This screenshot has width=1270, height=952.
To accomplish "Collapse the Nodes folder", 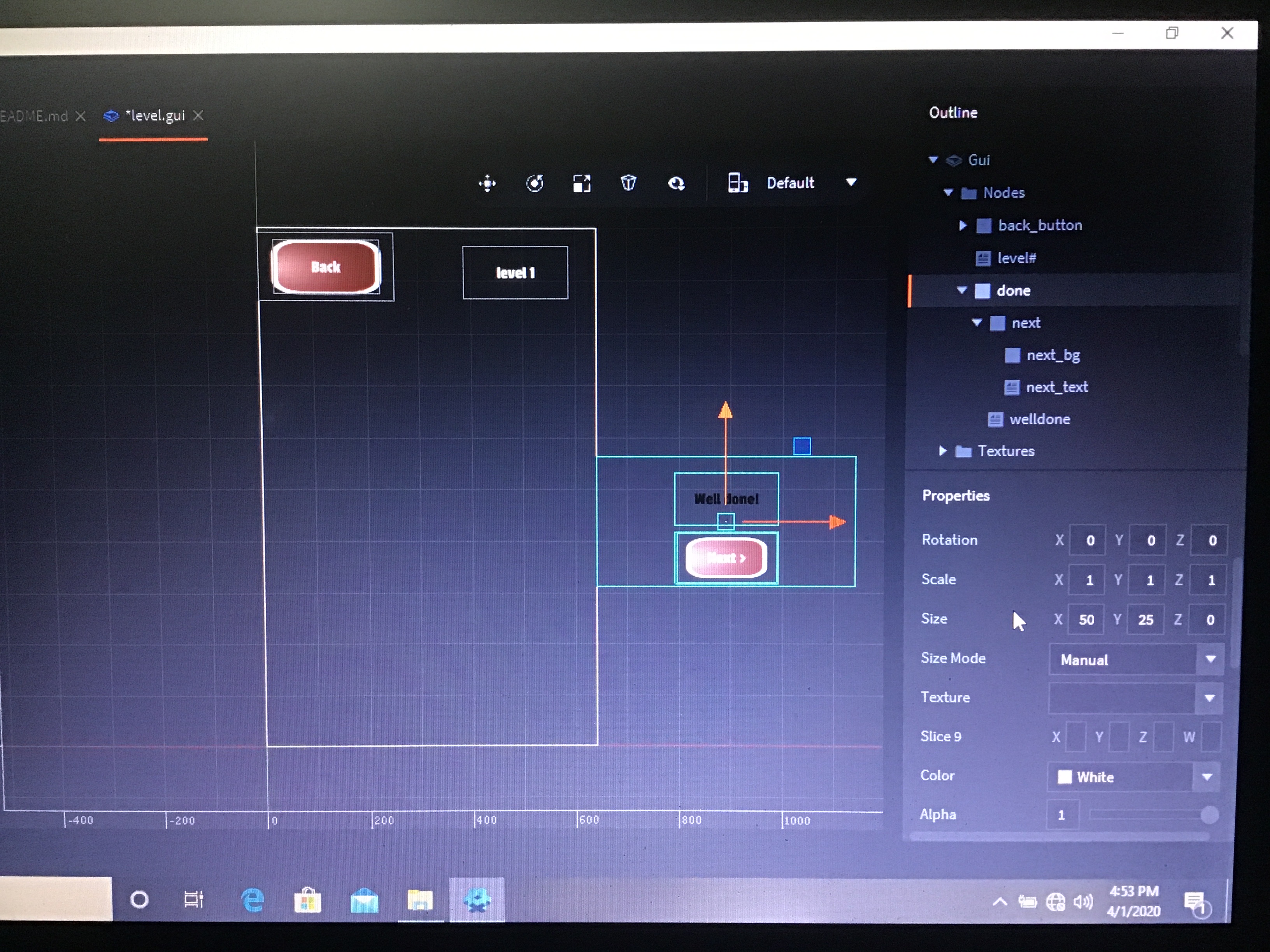I will coord(949,192).
